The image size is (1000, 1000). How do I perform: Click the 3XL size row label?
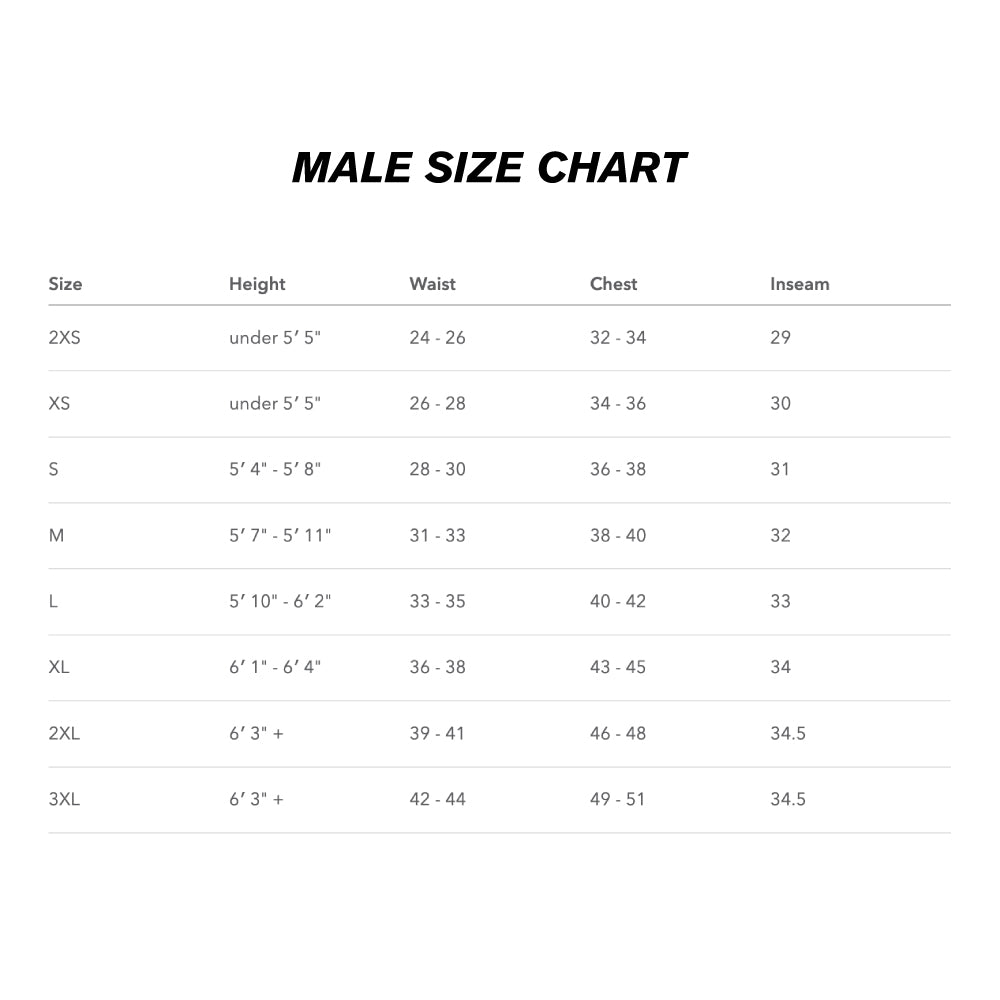pos(64,800)
